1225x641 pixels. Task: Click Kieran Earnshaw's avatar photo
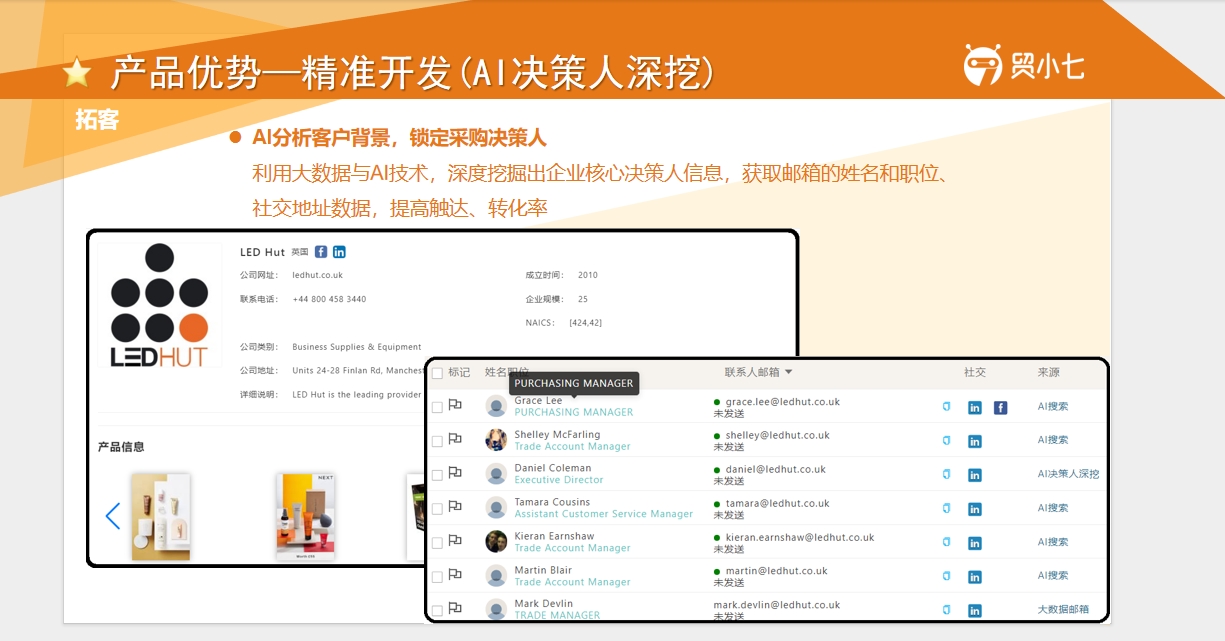[x=496, y=542]
